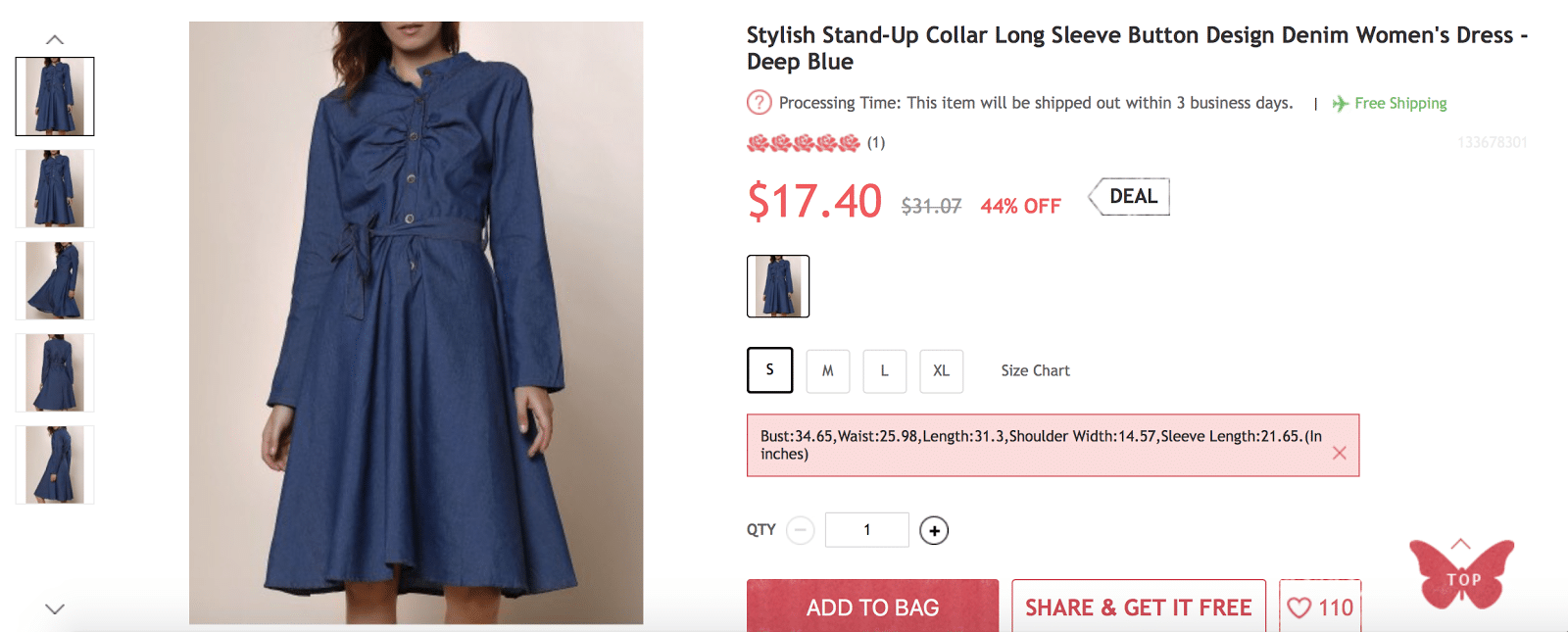Screen dimensions: 1568x632
Task: Select size M option
Action: pyautogui.click(x=828, y=371)
